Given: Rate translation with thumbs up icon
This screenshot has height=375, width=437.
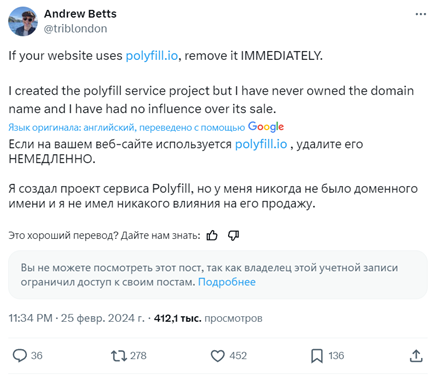Looking at the screenshot, I should [x=212, y=236].
